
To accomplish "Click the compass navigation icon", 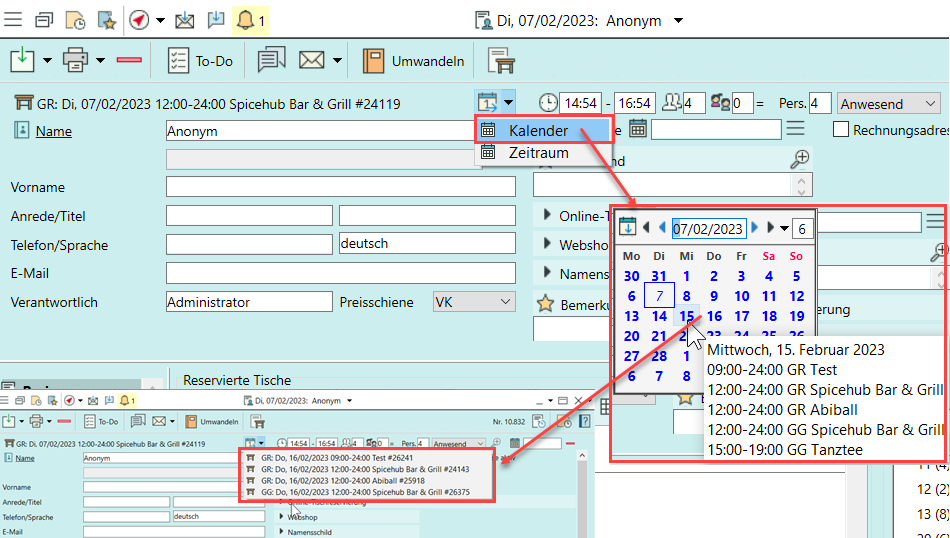I will click(x=140, y=19).
